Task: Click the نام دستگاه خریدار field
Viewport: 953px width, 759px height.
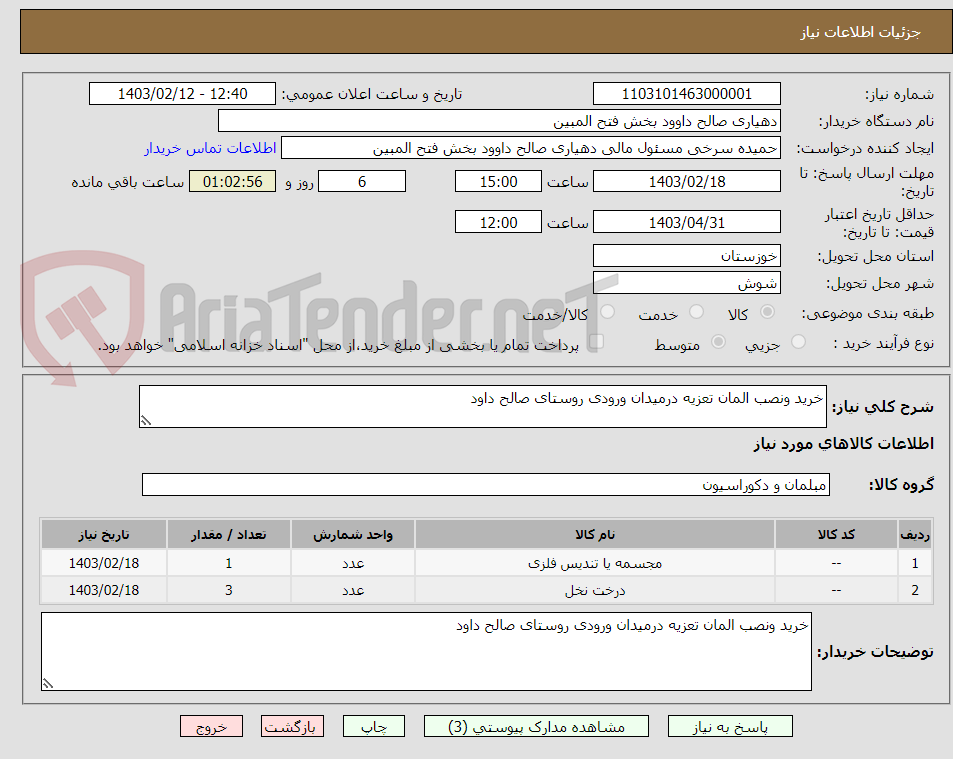Action: [499, 121]
